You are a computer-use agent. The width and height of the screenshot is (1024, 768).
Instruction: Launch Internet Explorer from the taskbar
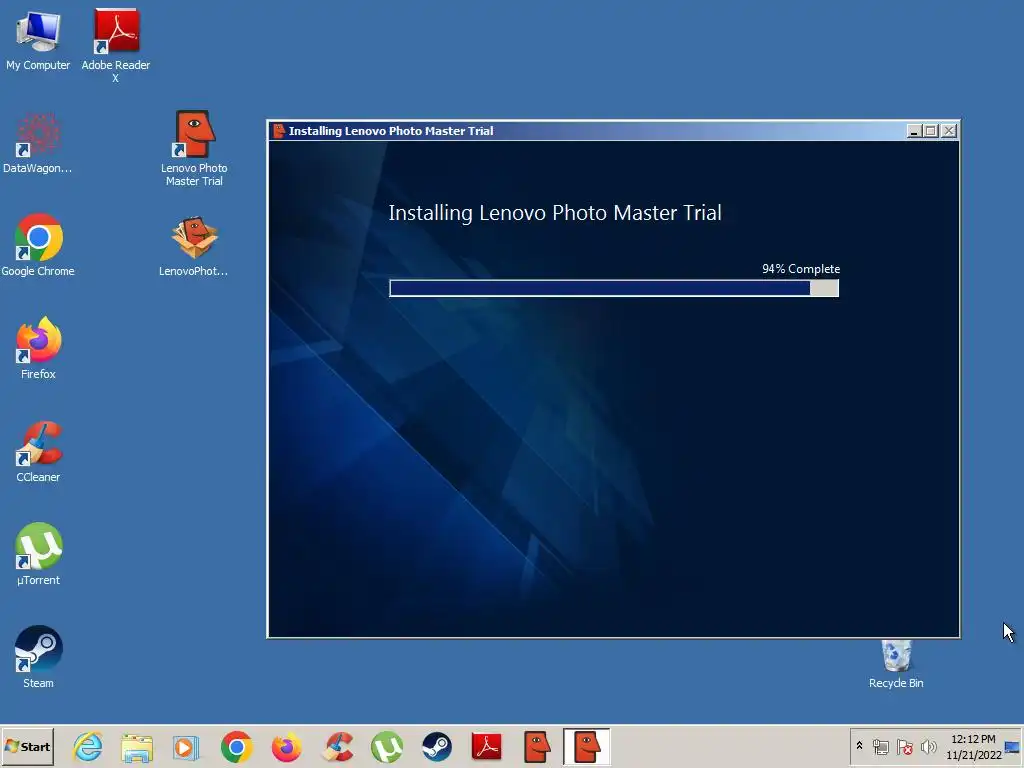tap(88, 747)
